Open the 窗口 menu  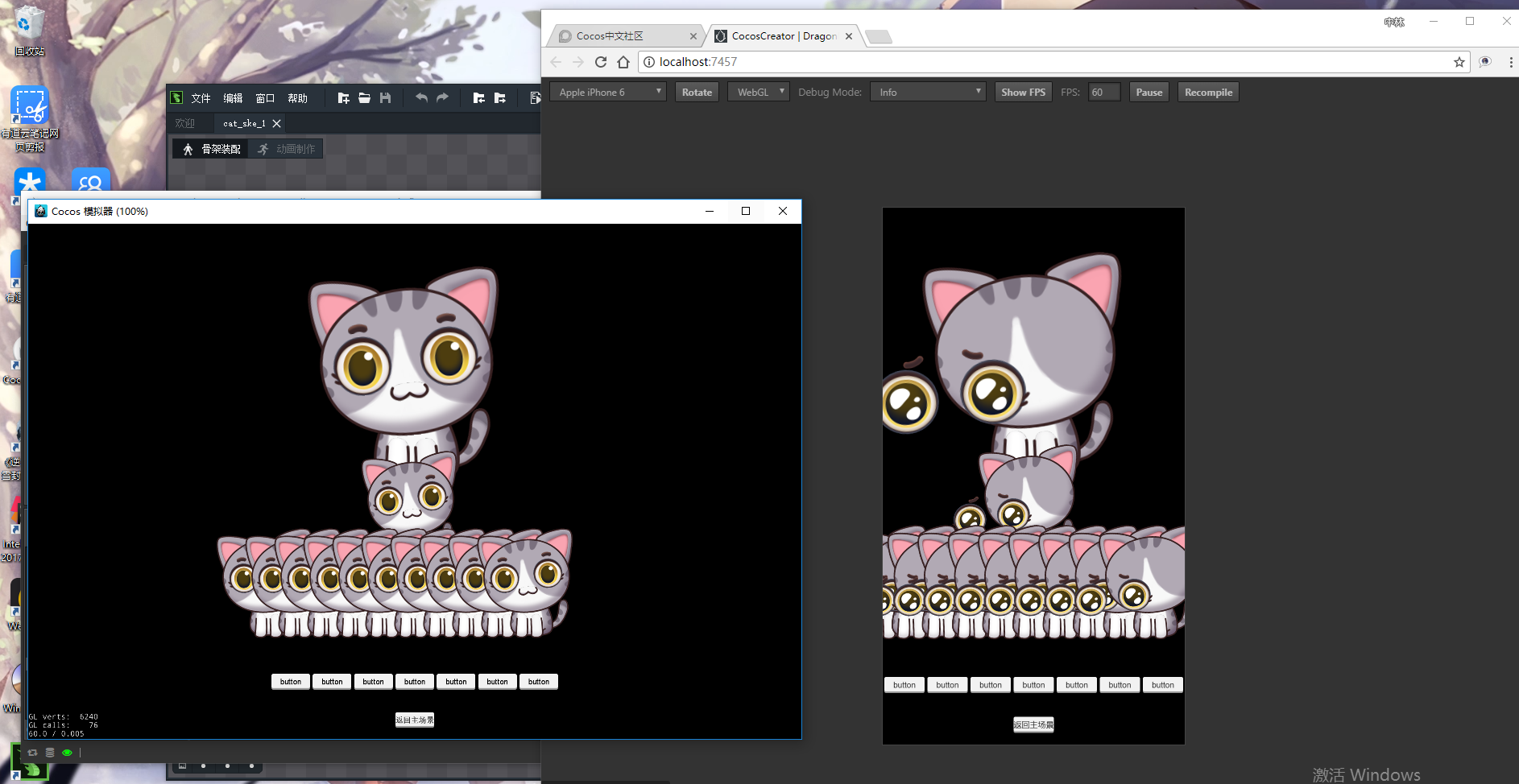(265, 98)
